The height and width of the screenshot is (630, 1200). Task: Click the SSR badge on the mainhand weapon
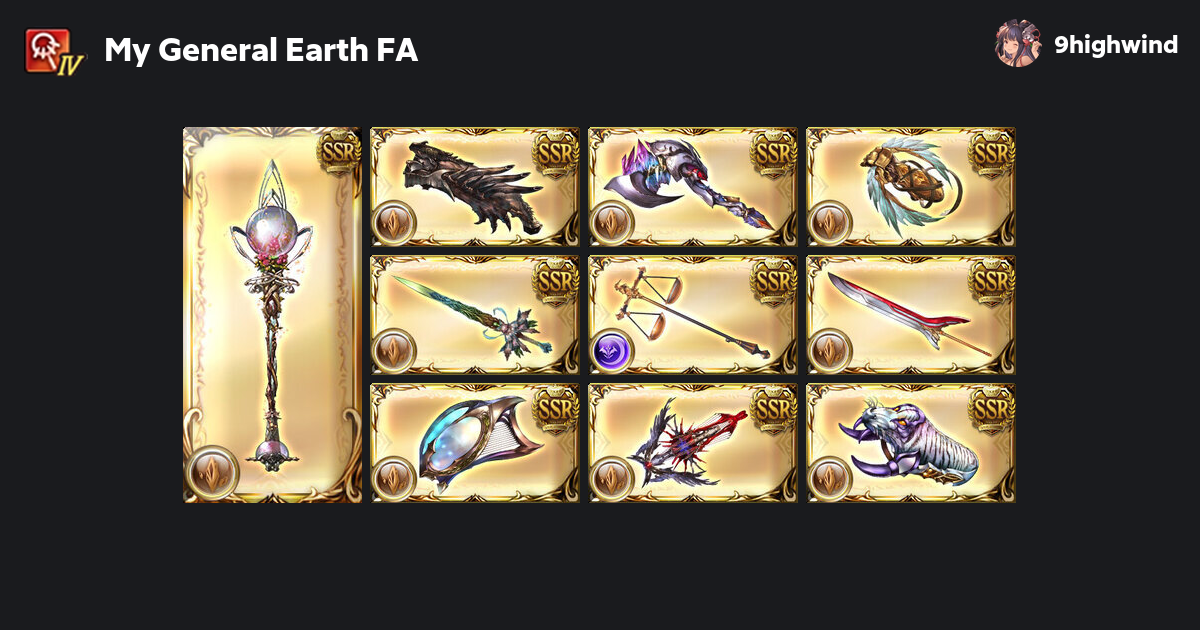coord(338,152)
